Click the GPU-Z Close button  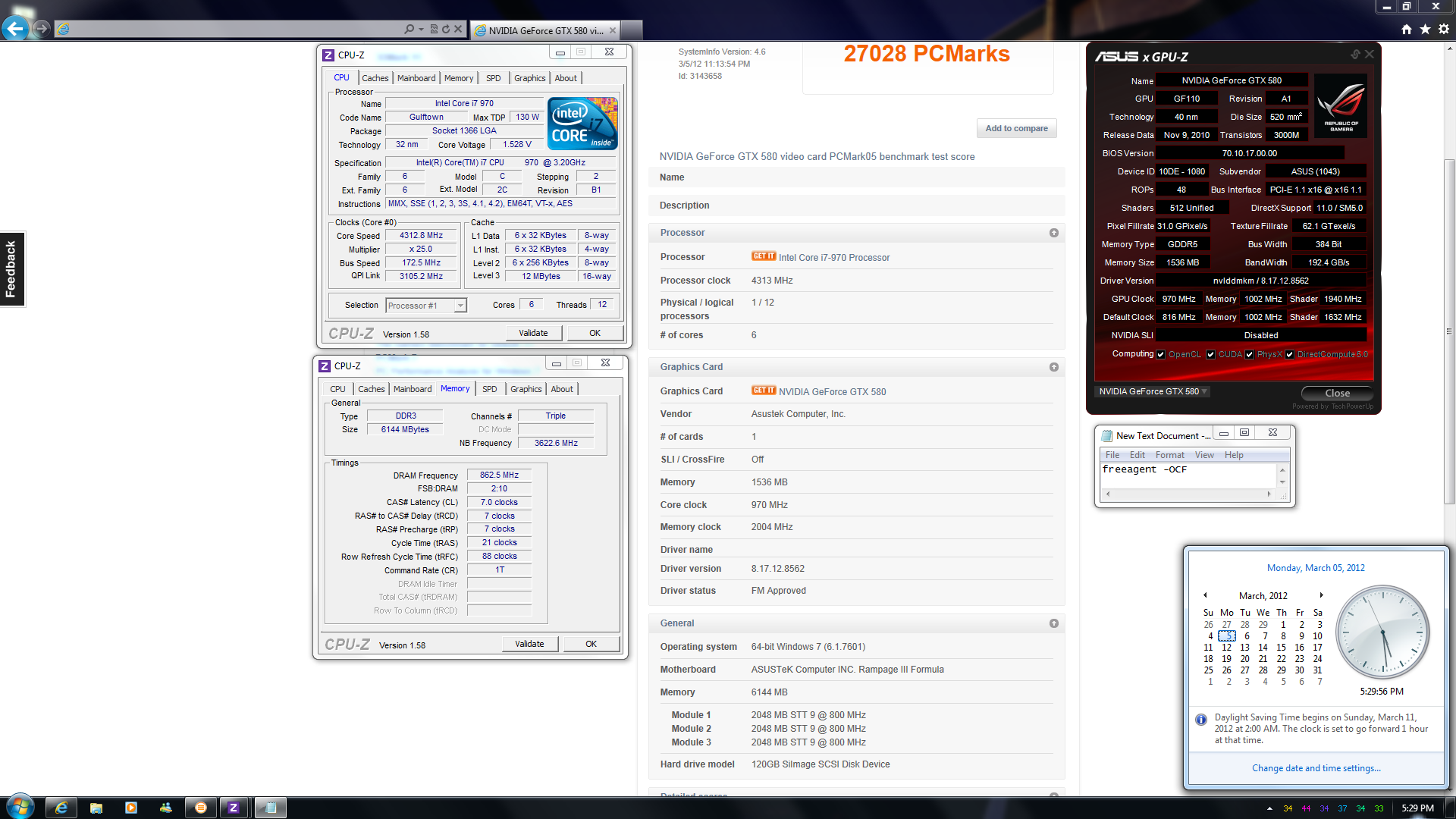click(x=1337, y=393)
